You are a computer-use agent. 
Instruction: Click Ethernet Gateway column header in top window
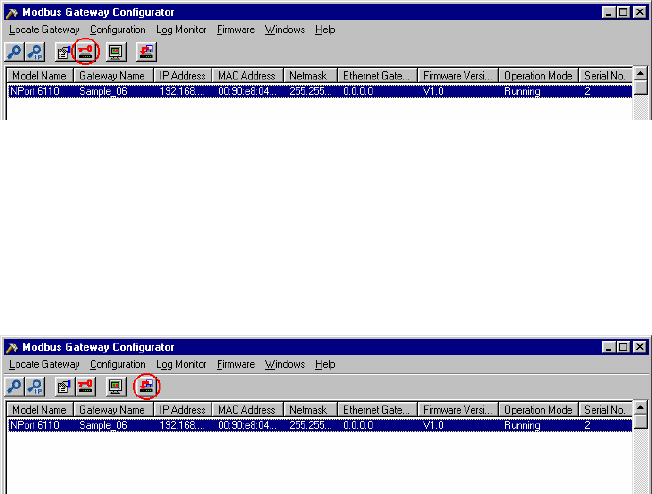[378, 76]
